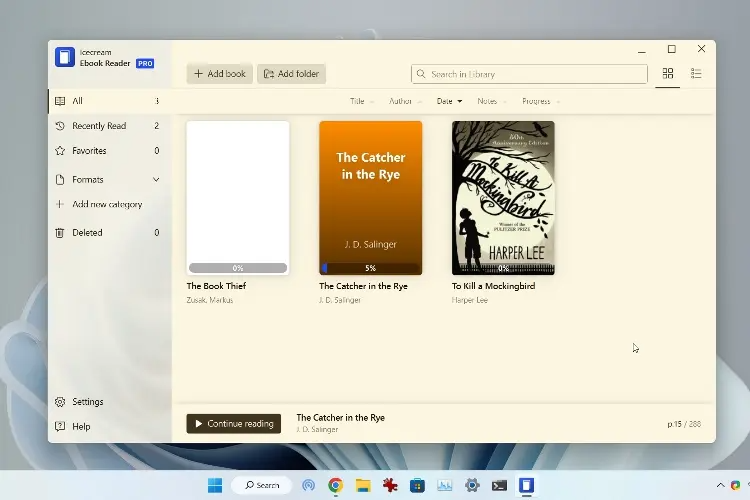Open Microsoft Store from taskbar
The image size is (750, 500).
(417, 485)
